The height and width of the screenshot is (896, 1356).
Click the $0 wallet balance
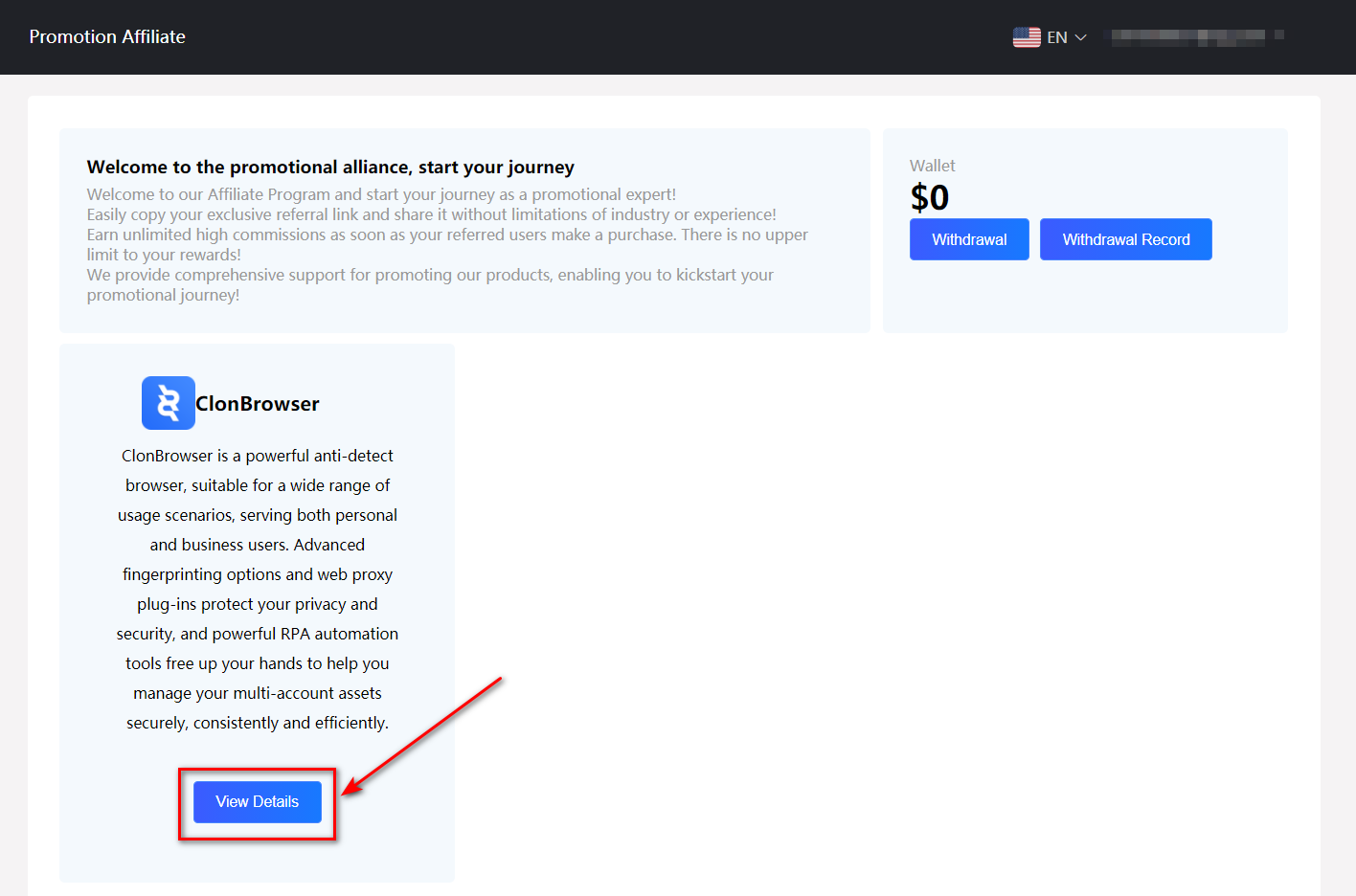coord(929,196)
